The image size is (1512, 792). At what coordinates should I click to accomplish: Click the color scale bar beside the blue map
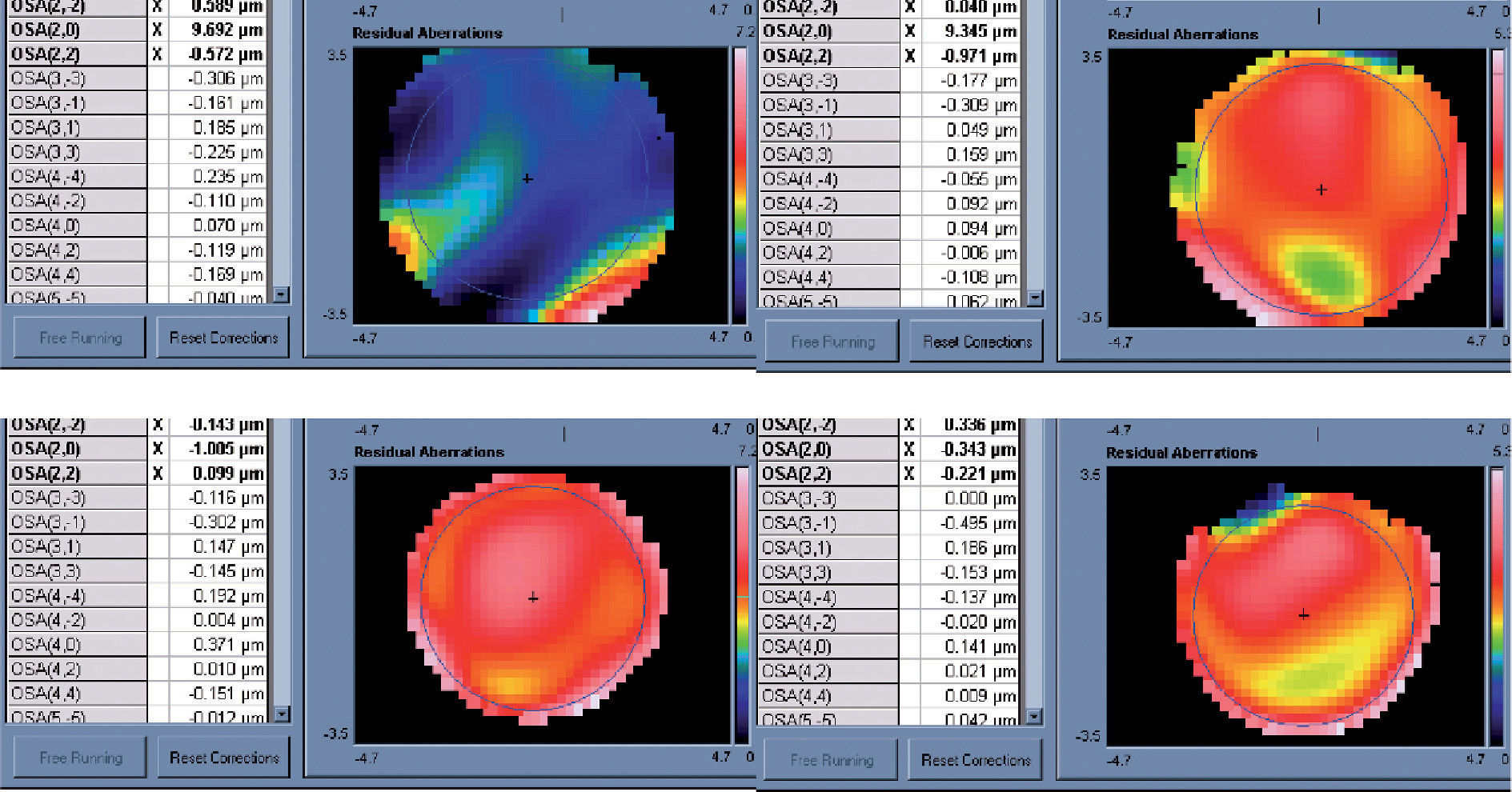(x=740, y=186)
